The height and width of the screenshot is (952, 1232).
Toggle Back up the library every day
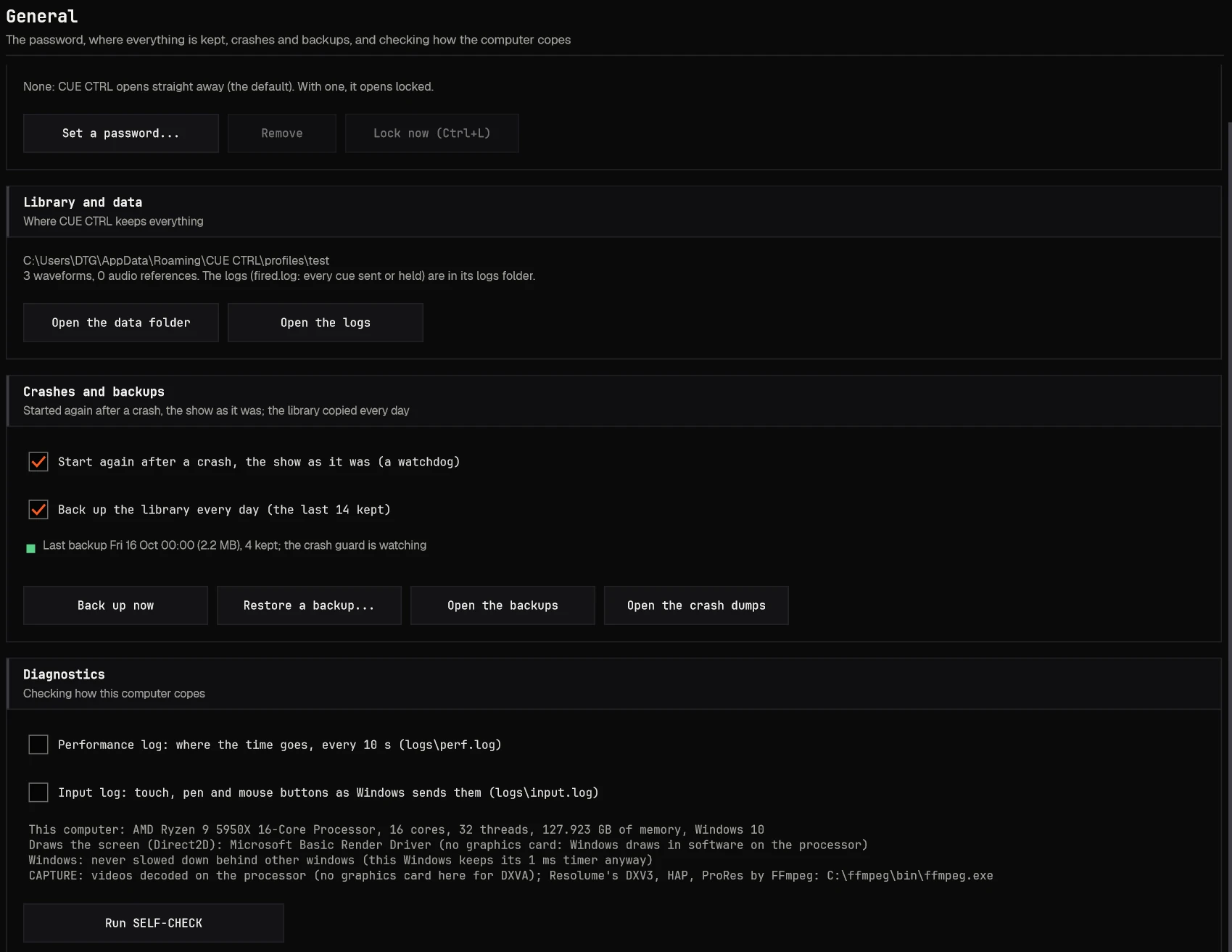[38, 510]
